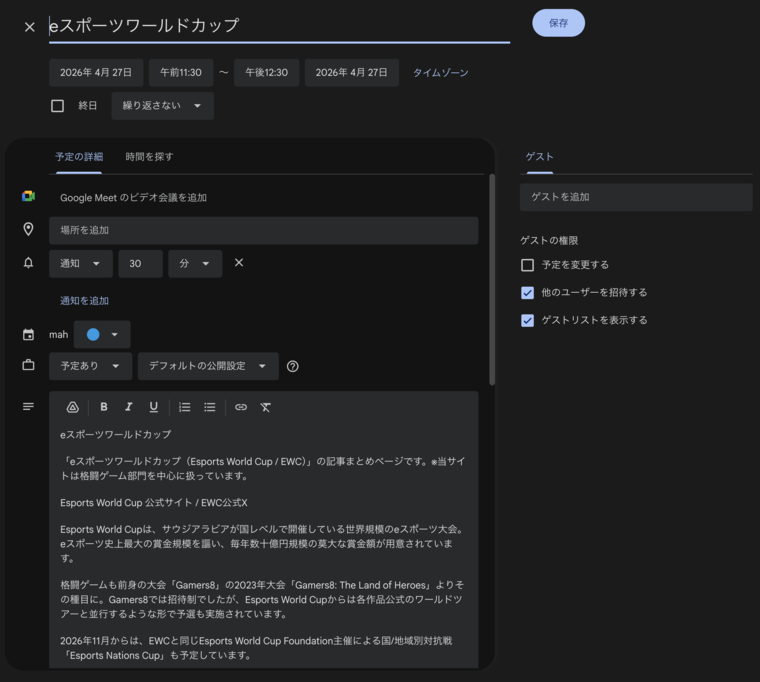Select the ゲスト tab
This screenshot has height=682, width=760.
click(539, 157)
